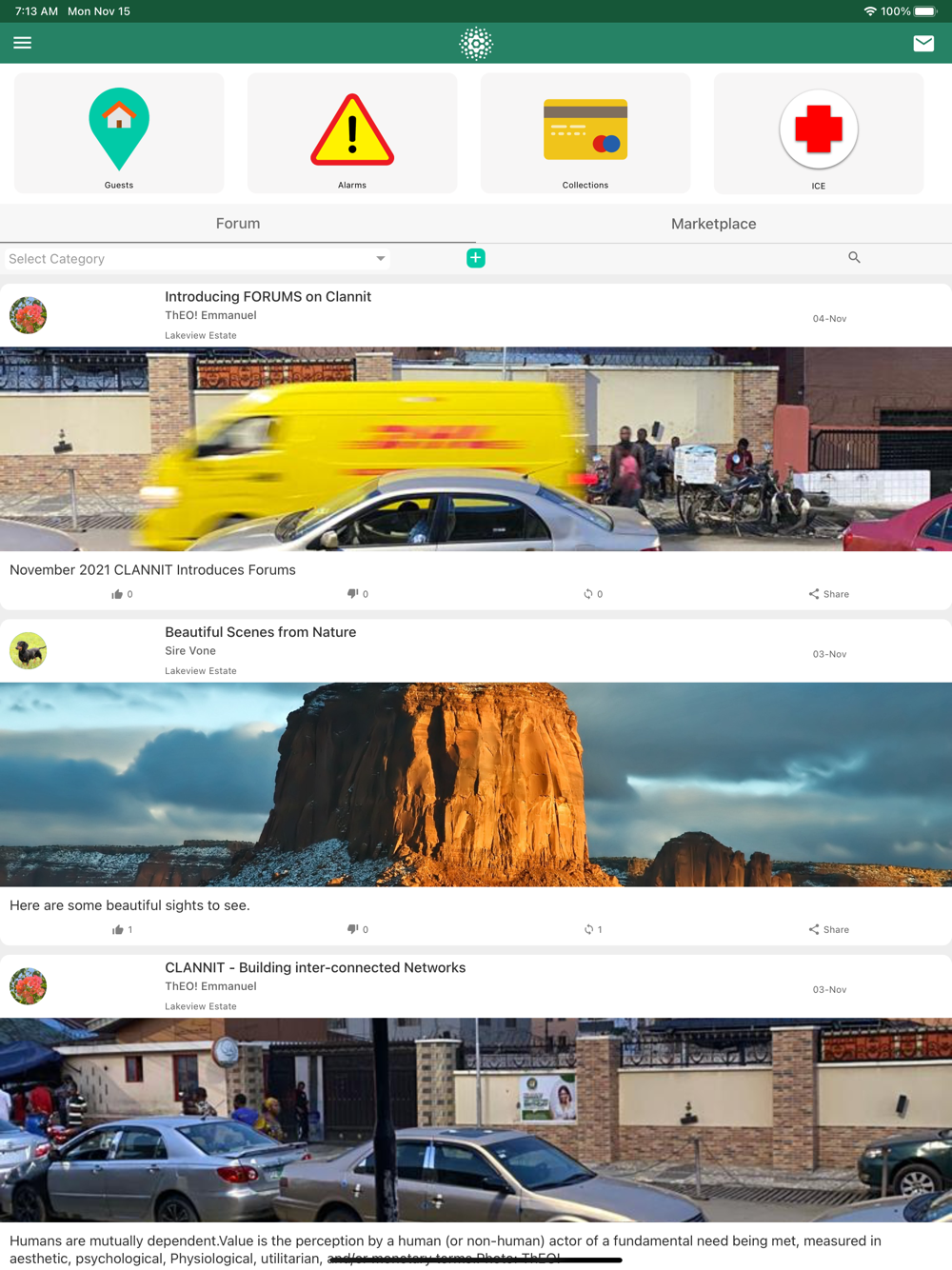Open the yellow van street photo
952x1270 pixels.
(476, 449)
